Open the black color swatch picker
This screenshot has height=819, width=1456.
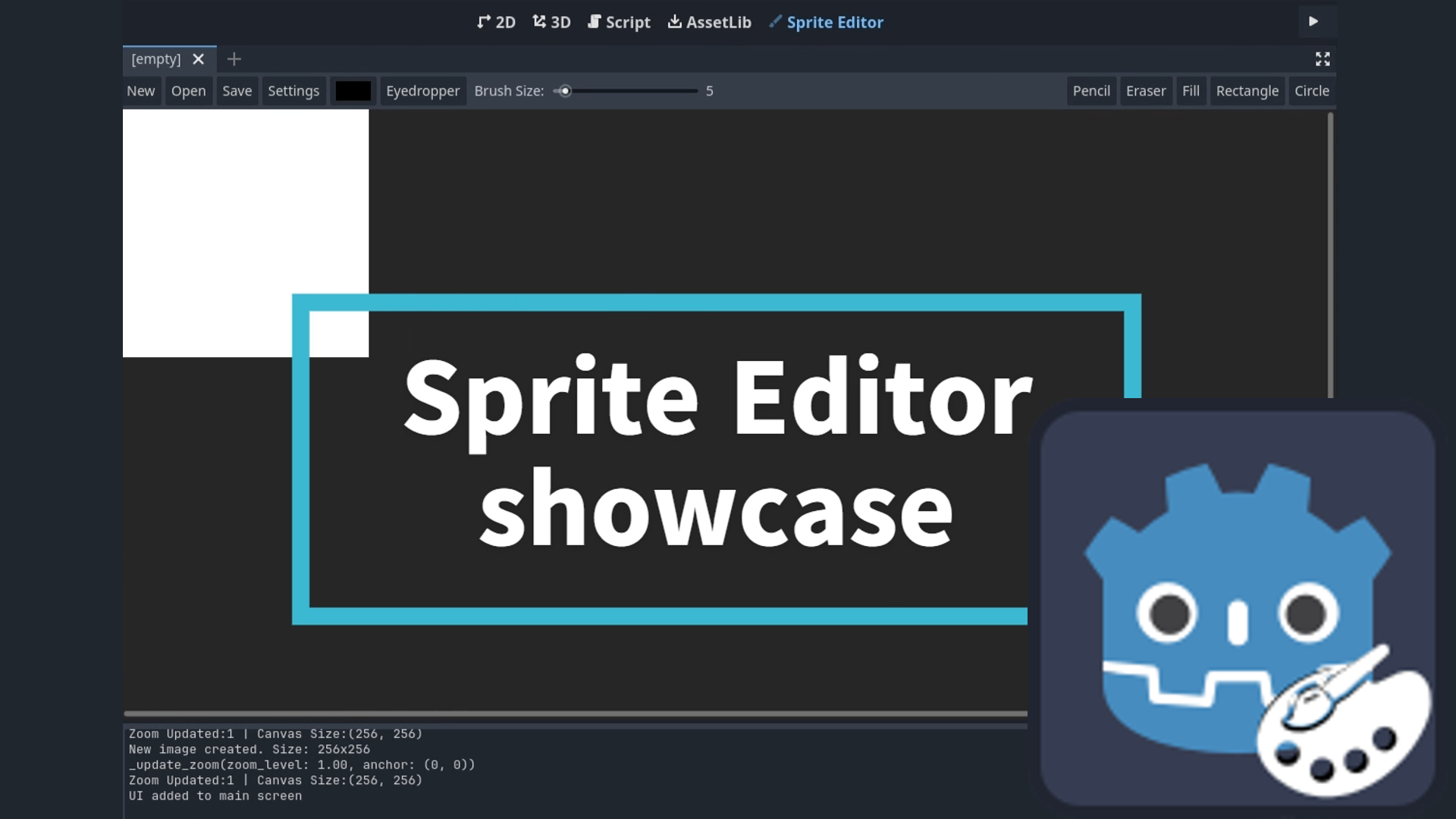tap(353, 91)
